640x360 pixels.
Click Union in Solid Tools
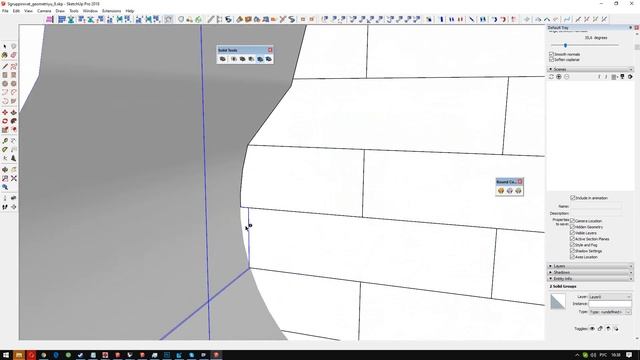pos(242,59)
